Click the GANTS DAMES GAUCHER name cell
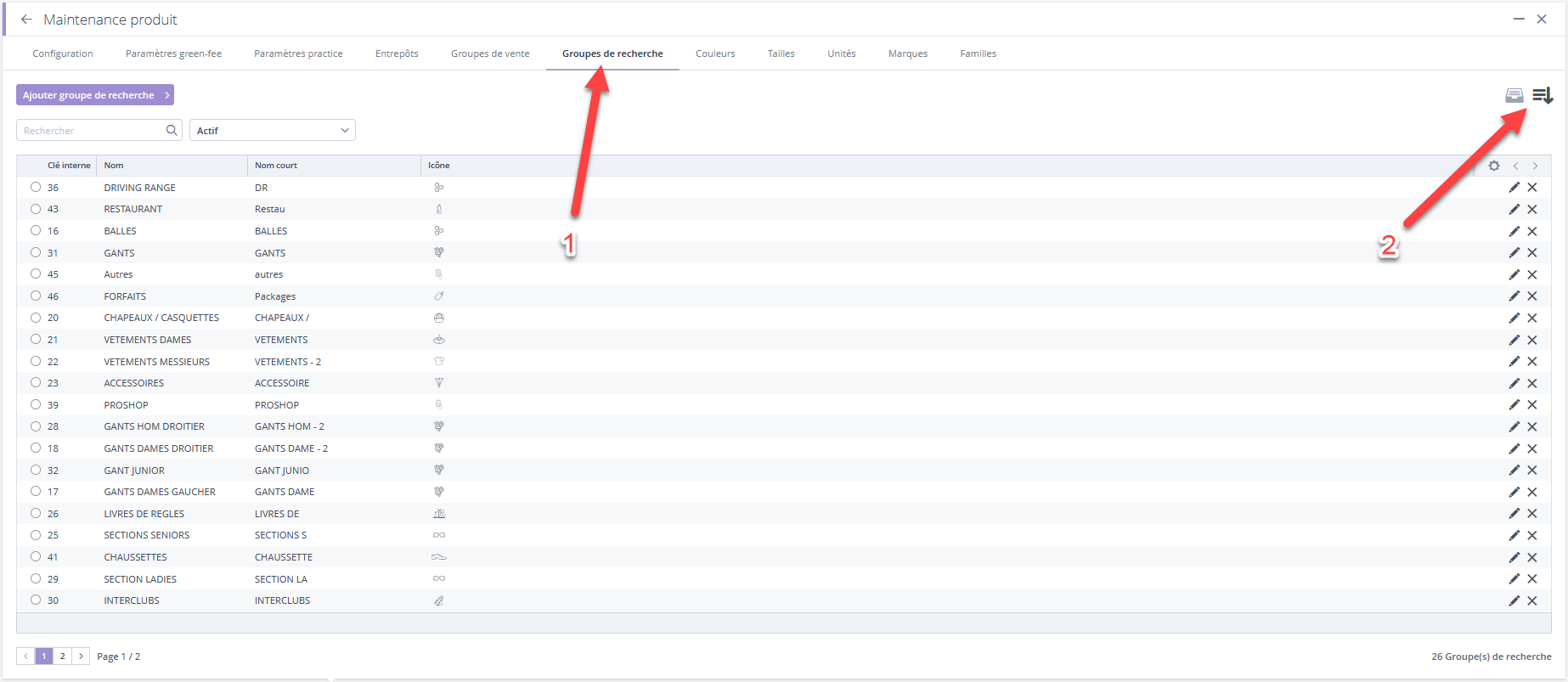Screen dimensions: 1568x682 160,492
